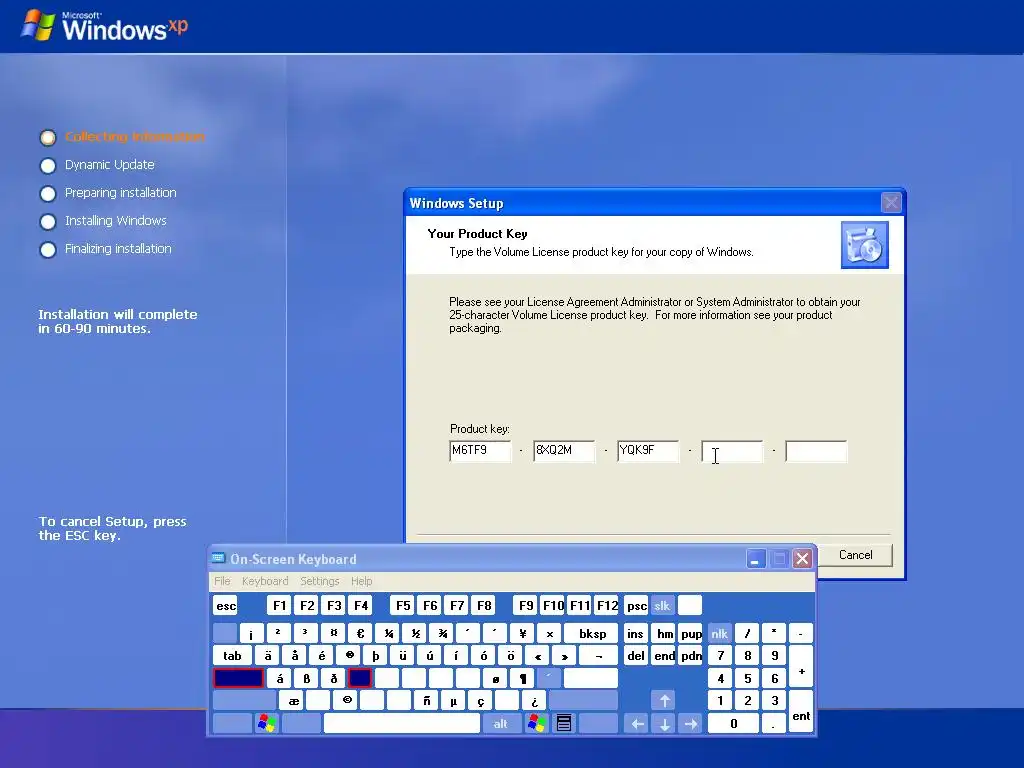Click the pup page up key
This screenshot has height=768, width=1024.
(691, 633)
